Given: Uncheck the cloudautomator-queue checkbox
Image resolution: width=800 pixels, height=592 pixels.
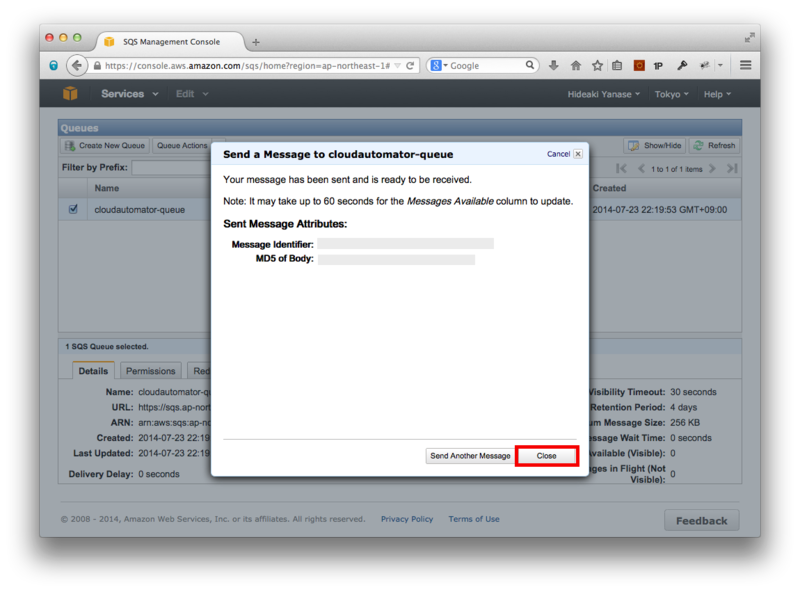Looking at the screenshot, I should pyautogui.click(x=73, y=209).
